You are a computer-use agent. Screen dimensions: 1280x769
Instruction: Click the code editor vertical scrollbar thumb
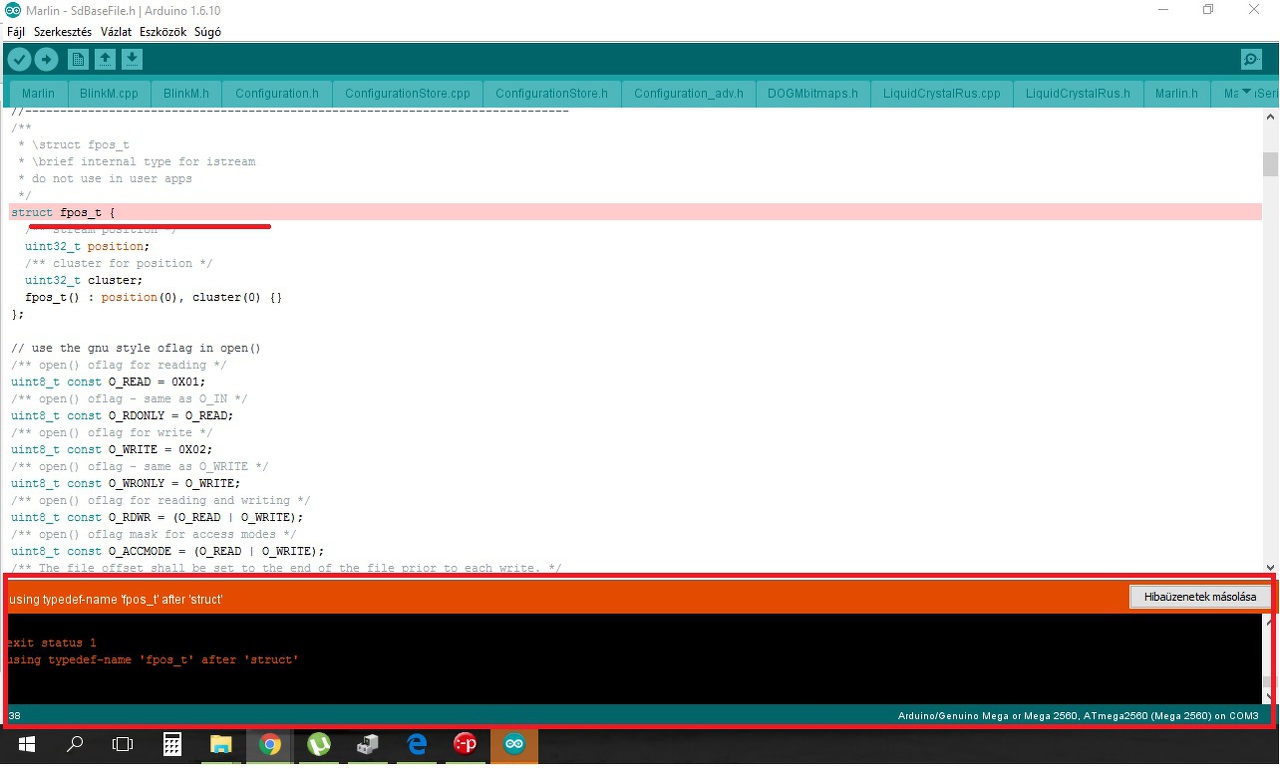click(x=1270, y=163)
